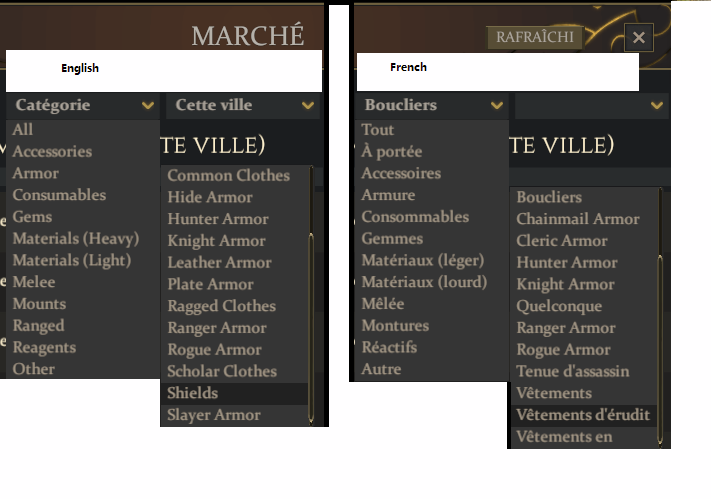This screenshot has height=499, width=711.
Task: Select the Mounts category
Action: coord(39,304)
